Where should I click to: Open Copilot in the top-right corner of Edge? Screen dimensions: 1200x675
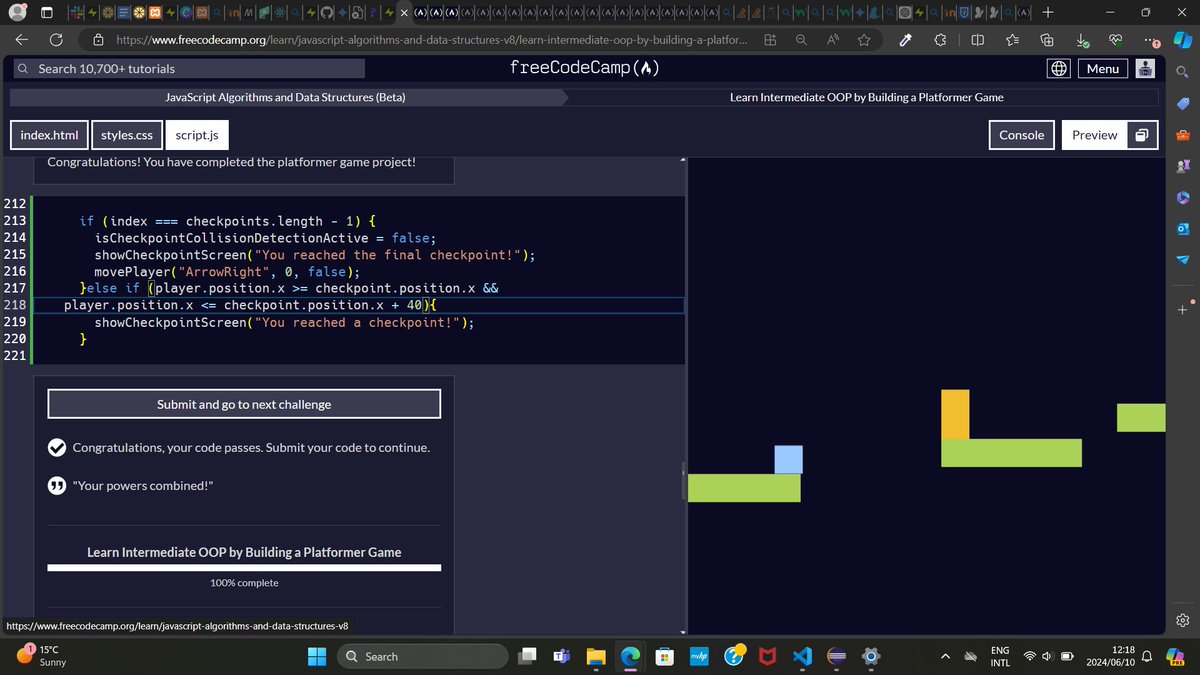tap(1181, 40)
